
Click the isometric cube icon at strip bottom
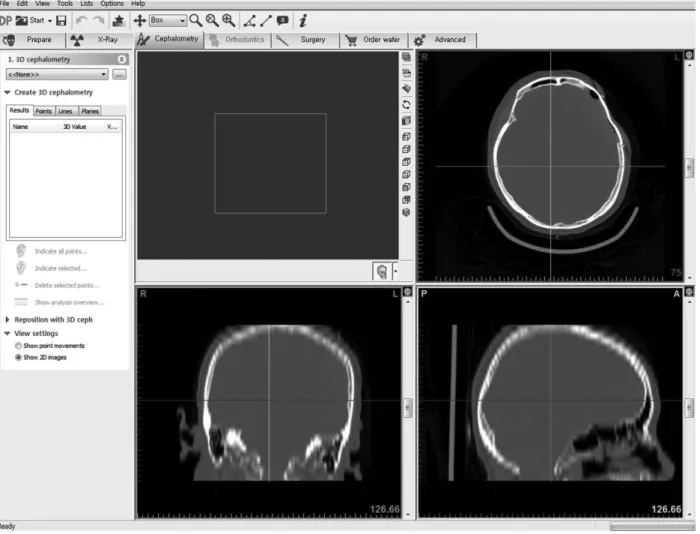coord(406,213)
